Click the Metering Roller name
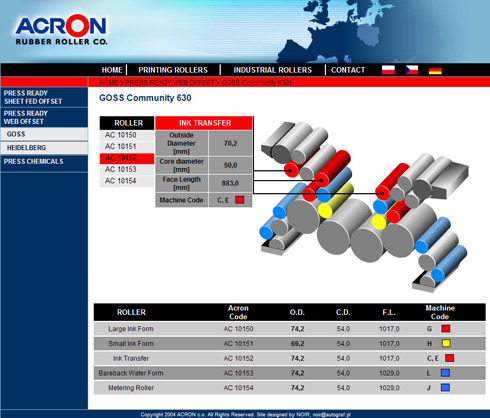This screenshot has width=490, height=418. click(131, 388)
